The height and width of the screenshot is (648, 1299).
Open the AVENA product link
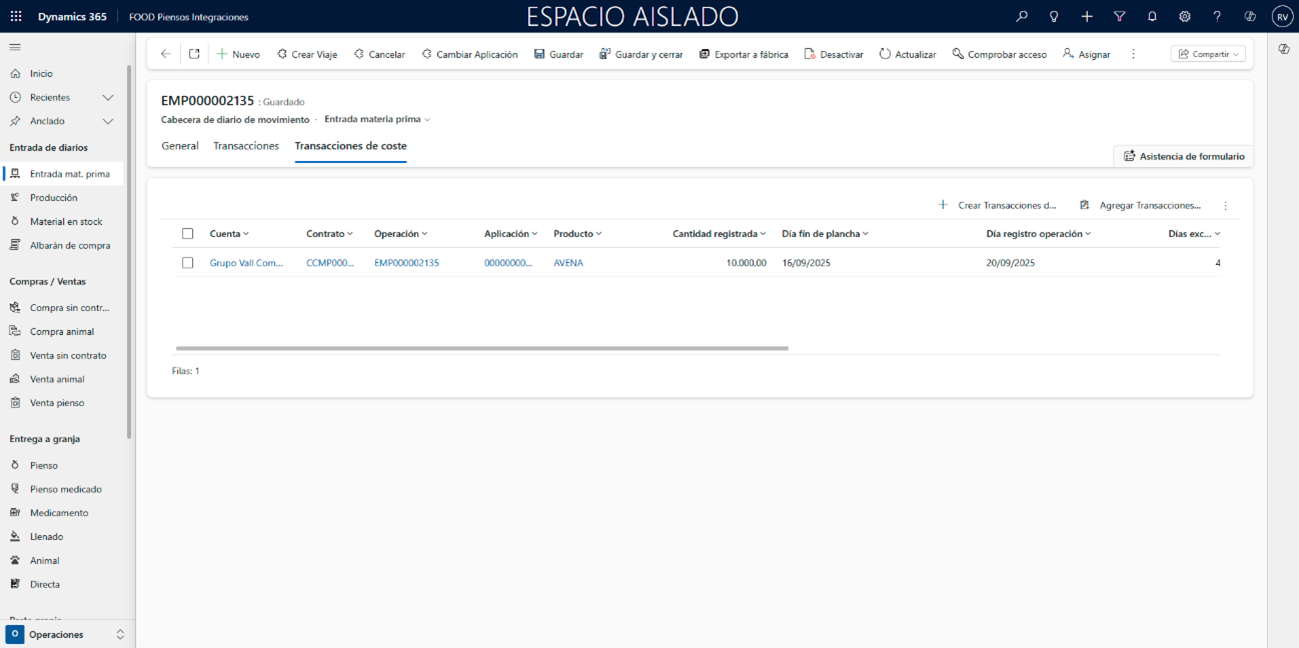pos(568,263)
